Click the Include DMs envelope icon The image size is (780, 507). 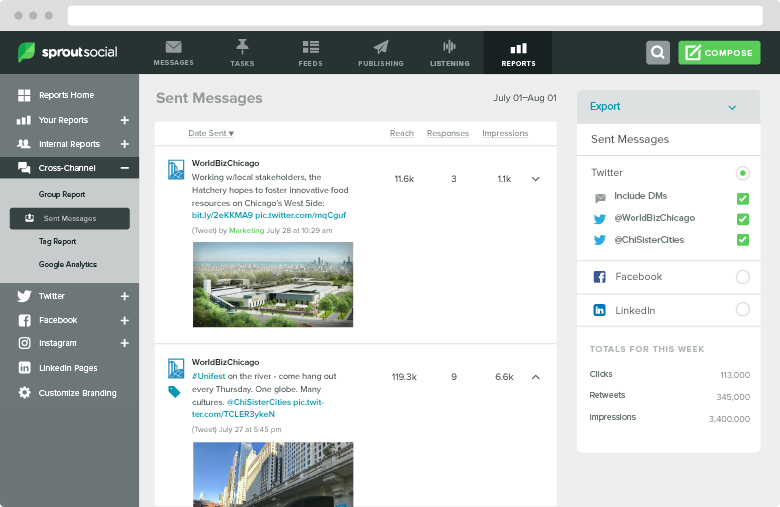point(600,198)
